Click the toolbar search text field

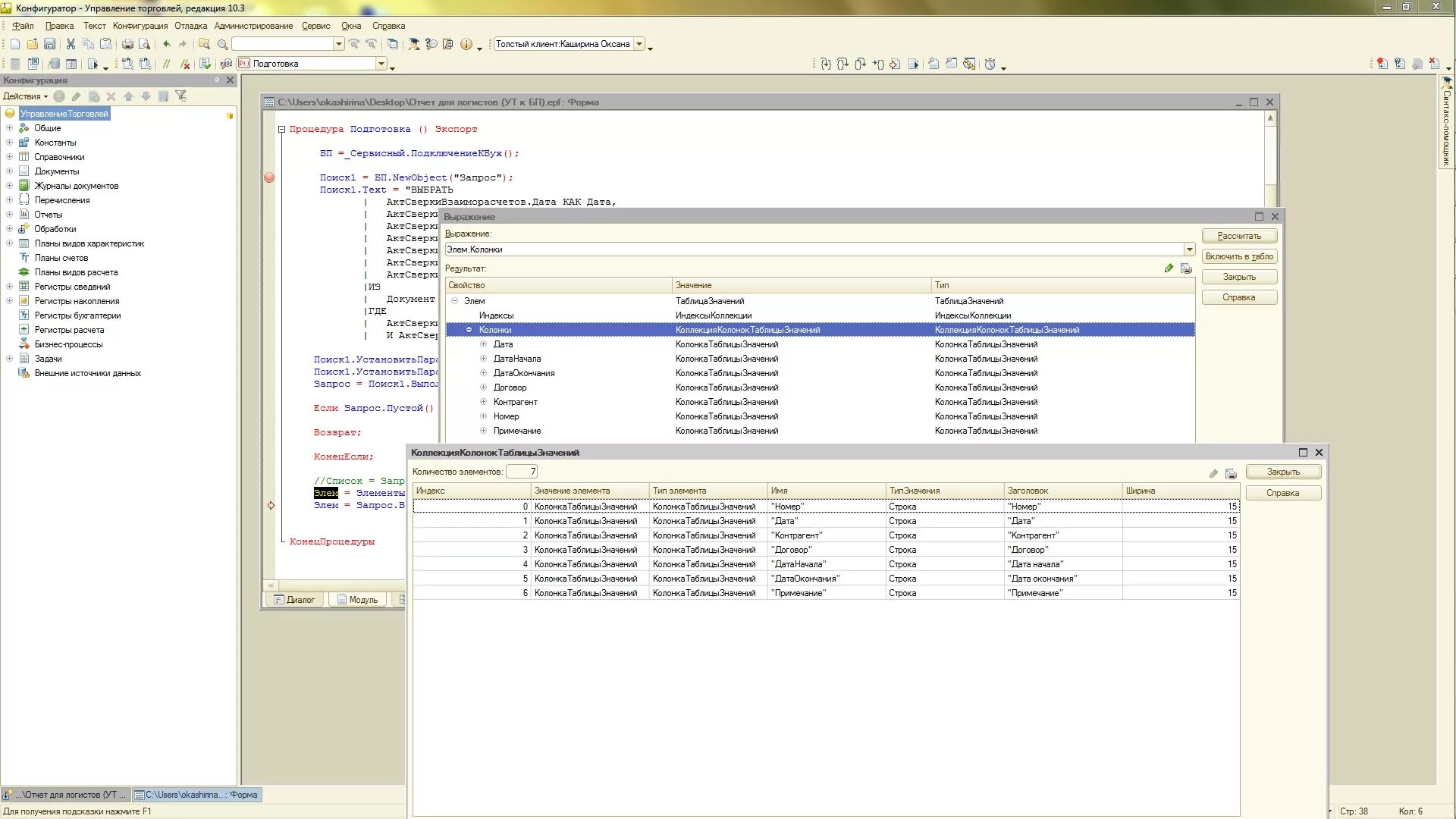pyautogui.click(x=282, y=44)
